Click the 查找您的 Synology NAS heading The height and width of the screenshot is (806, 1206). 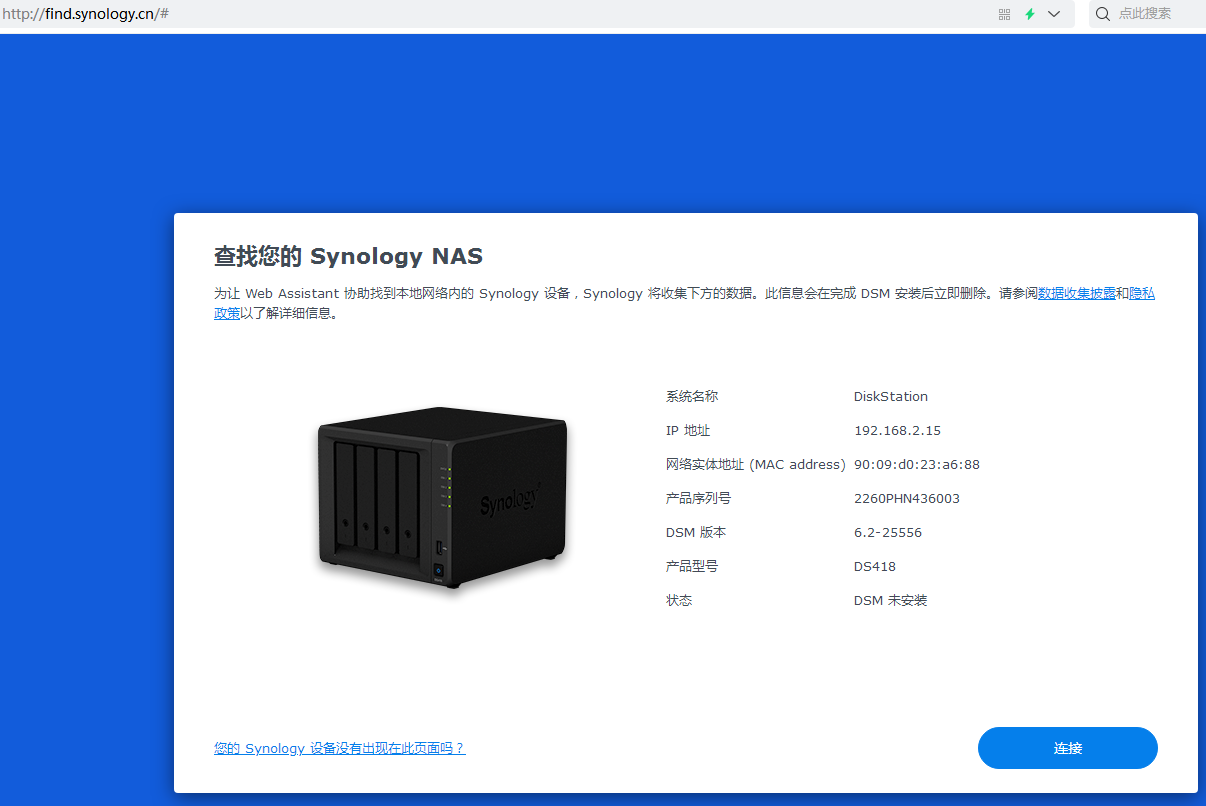pos(348,256)
